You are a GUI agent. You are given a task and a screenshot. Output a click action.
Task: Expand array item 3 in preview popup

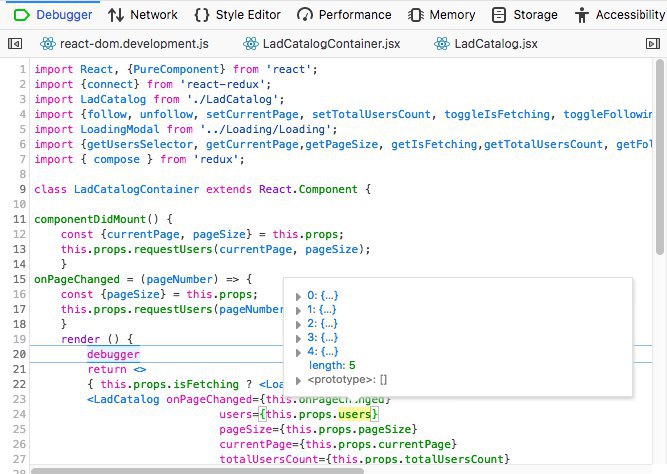click(299, 338)
